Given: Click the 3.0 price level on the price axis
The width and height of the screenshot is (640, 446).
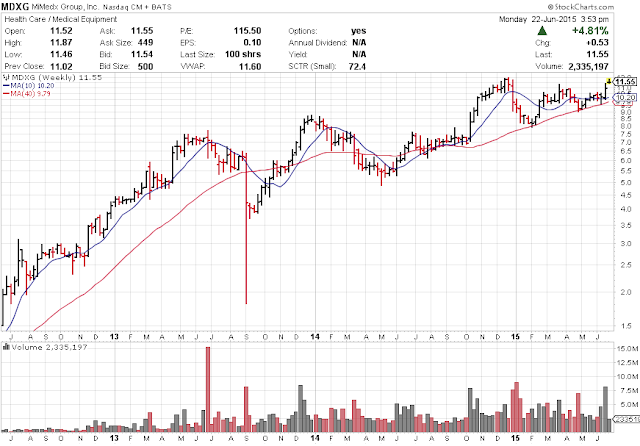Looking at the screenshot, I should (626, 244).
